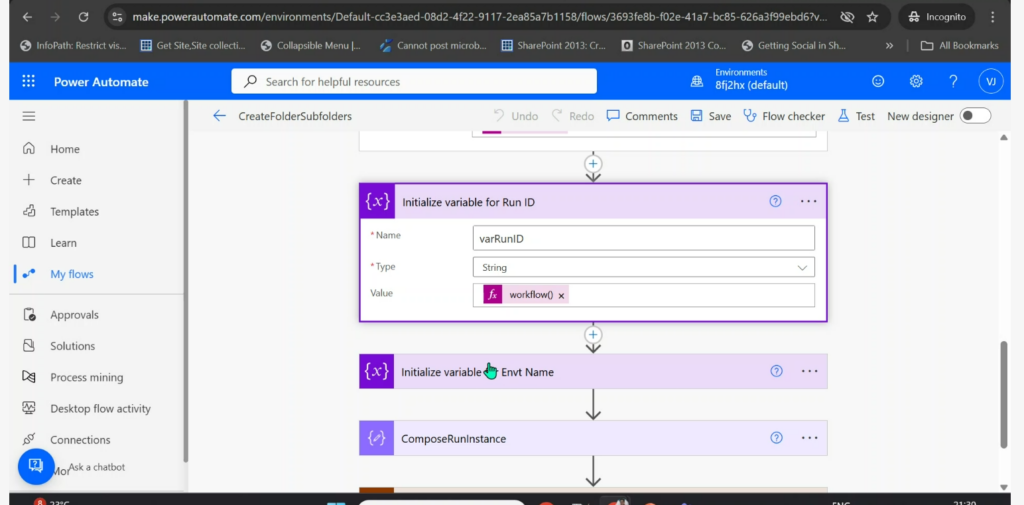Click the Save button

pos(711,116)
